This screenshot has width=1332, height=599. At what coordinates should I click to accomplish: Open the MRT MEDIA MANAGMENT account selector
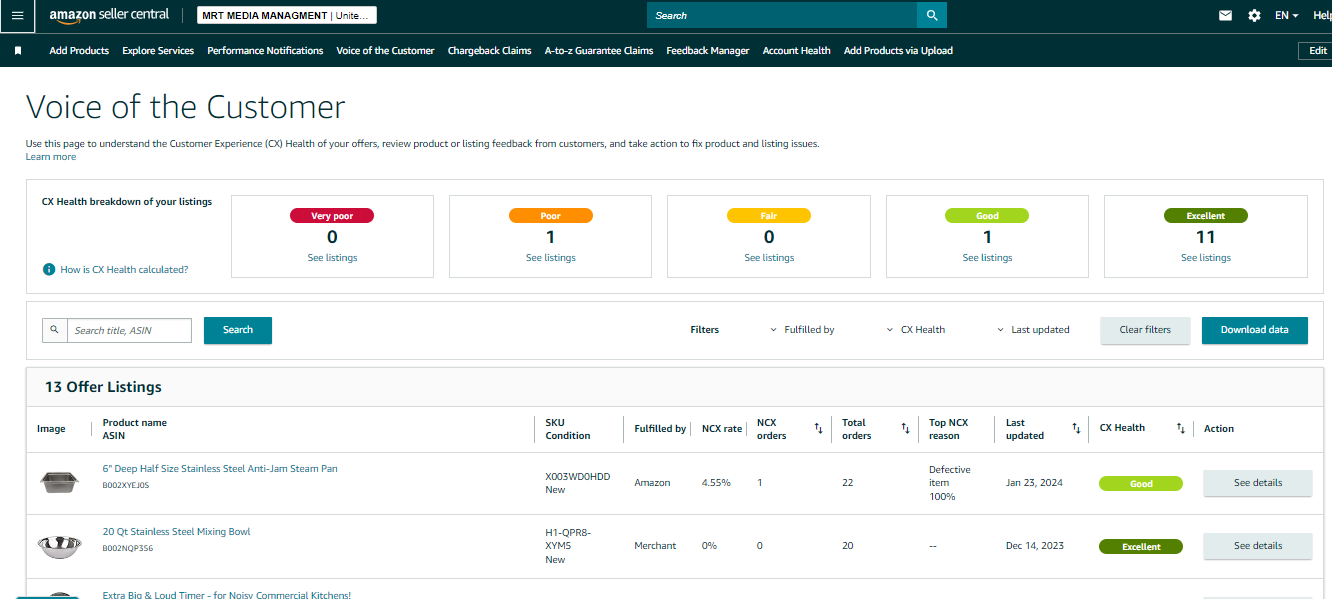pyautogui.click(x=287, y=16)
